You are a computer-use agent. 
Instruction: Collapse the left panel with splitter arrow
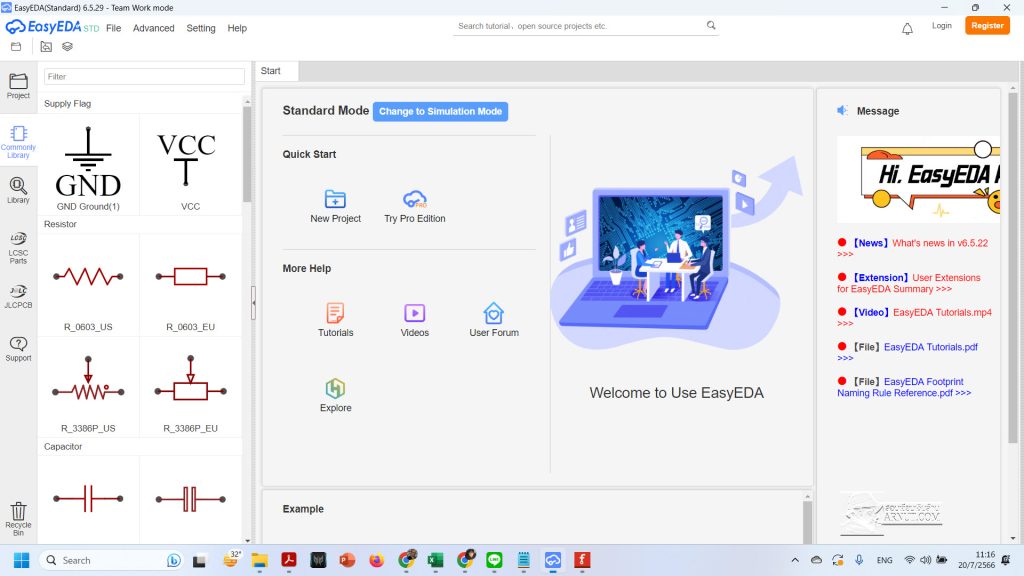click(253, 302)
